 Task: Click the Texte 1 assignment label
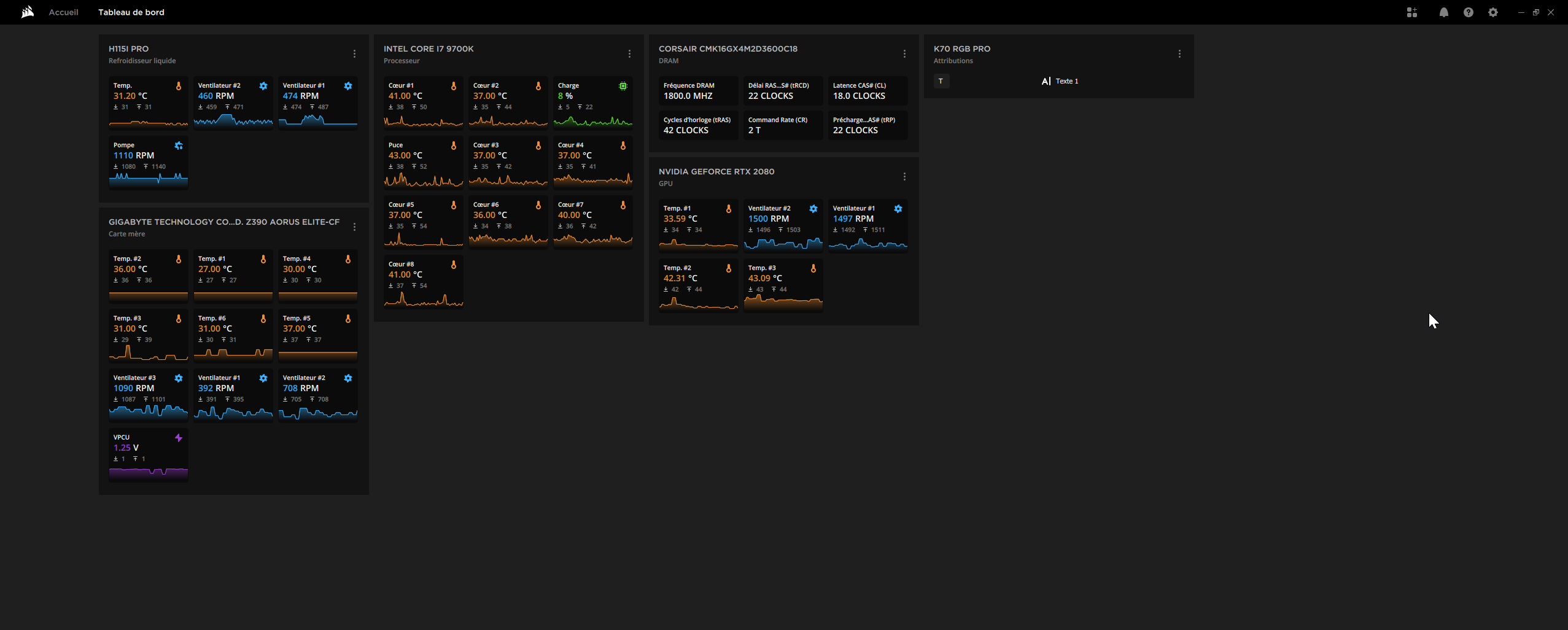click(x=1066, y=81)
